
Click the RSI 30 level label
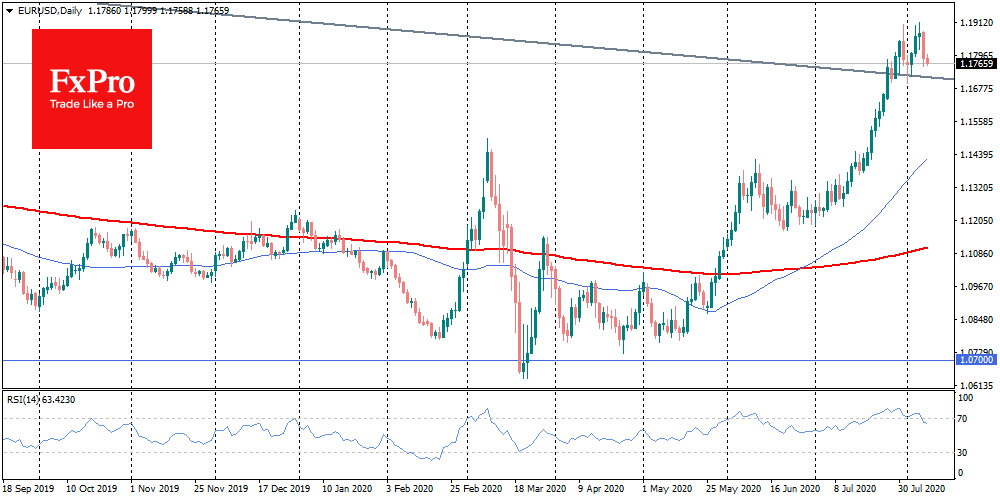pyautogui.click(x=964, y=452)
